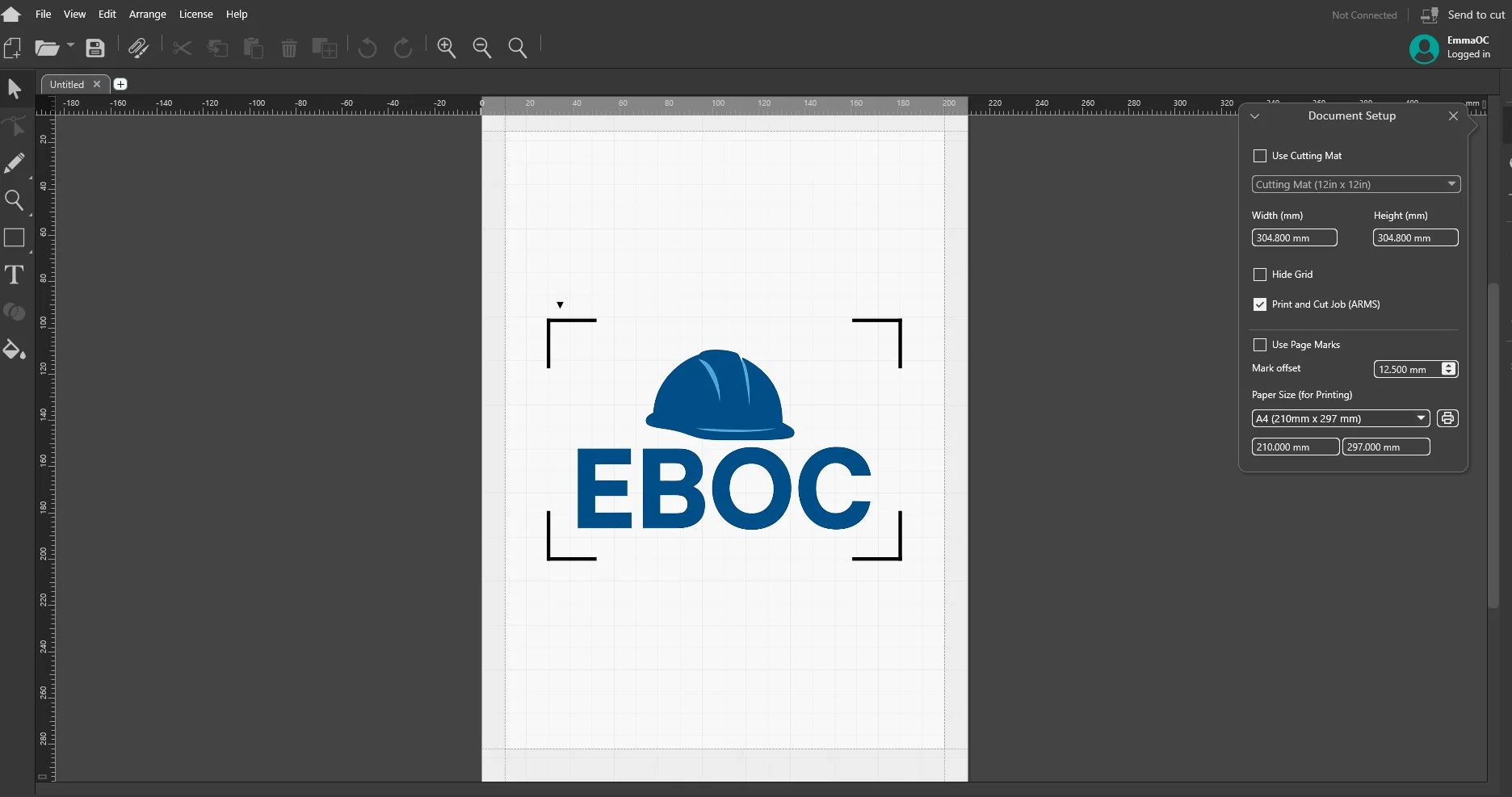1512x797 pixels.
Task: Save the document with floppy icon
Action: tap(95, 48)
